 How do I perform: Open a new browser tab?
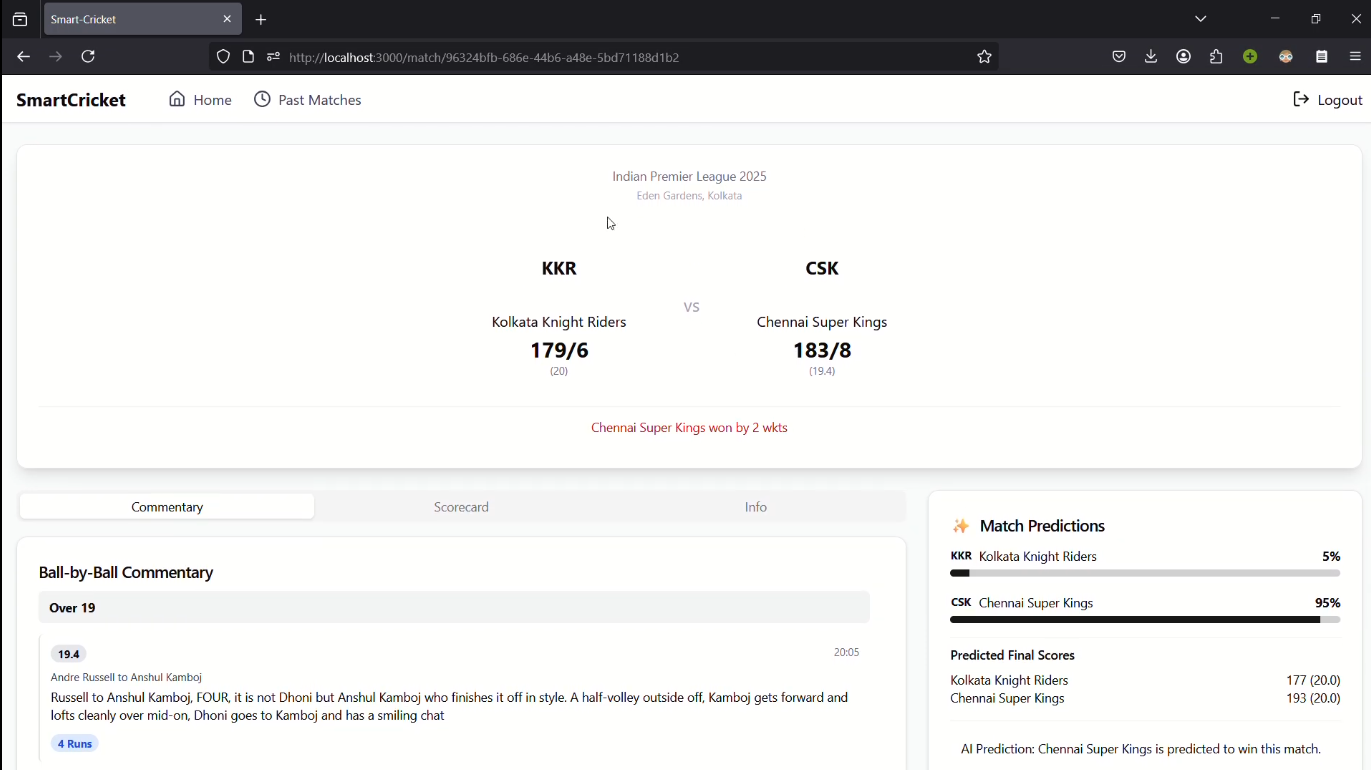pyautogui.click(x=261, y=19)
